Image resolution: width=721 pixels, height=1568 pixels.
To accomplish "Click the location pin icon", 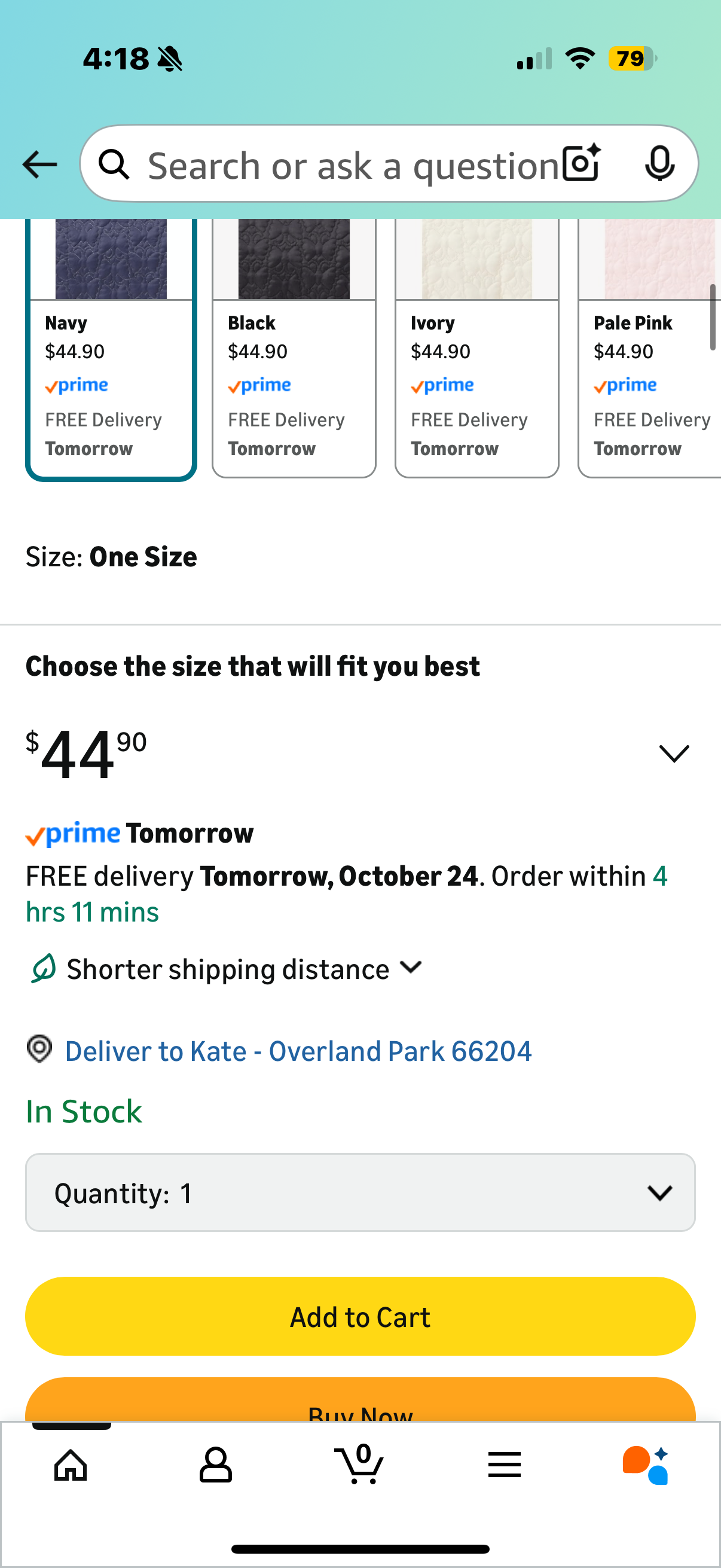I will click(39, 1050).
